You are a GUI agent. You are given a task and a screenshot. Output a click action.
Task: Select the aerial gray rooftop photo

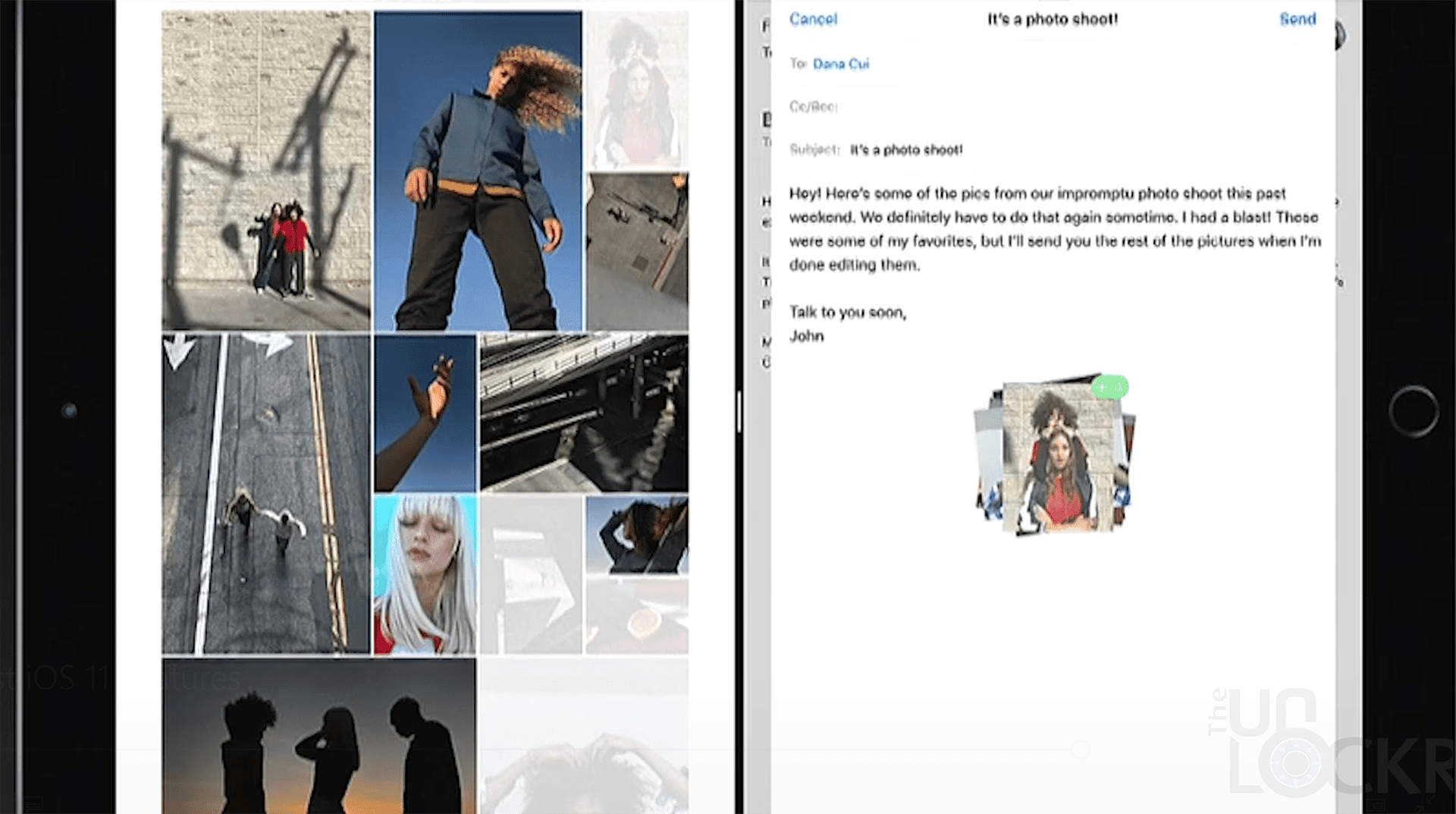[x=637, y=252]
